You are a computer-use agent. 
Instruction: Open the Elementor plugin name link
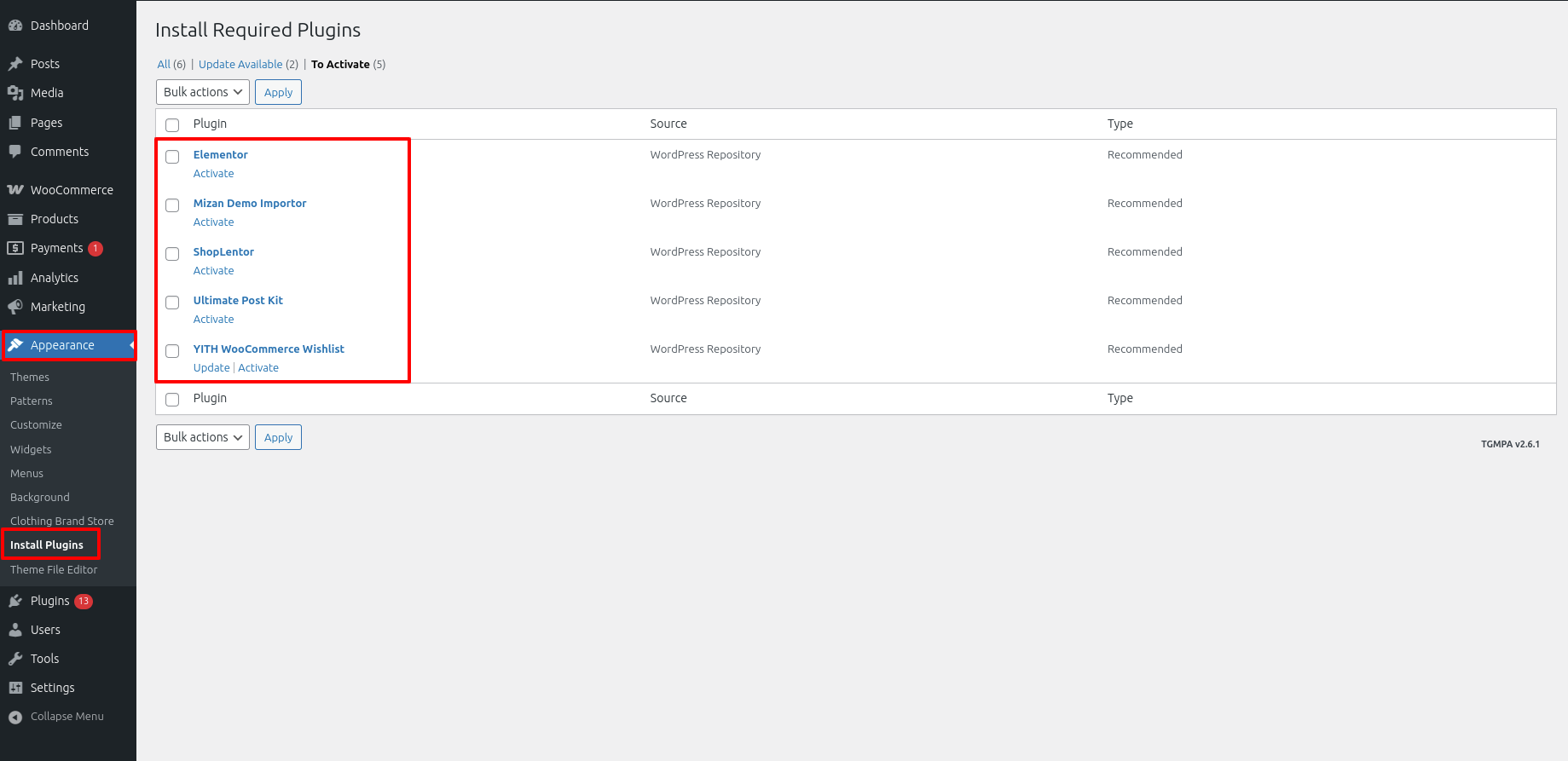pyautogui.click(x=220, y=154)
